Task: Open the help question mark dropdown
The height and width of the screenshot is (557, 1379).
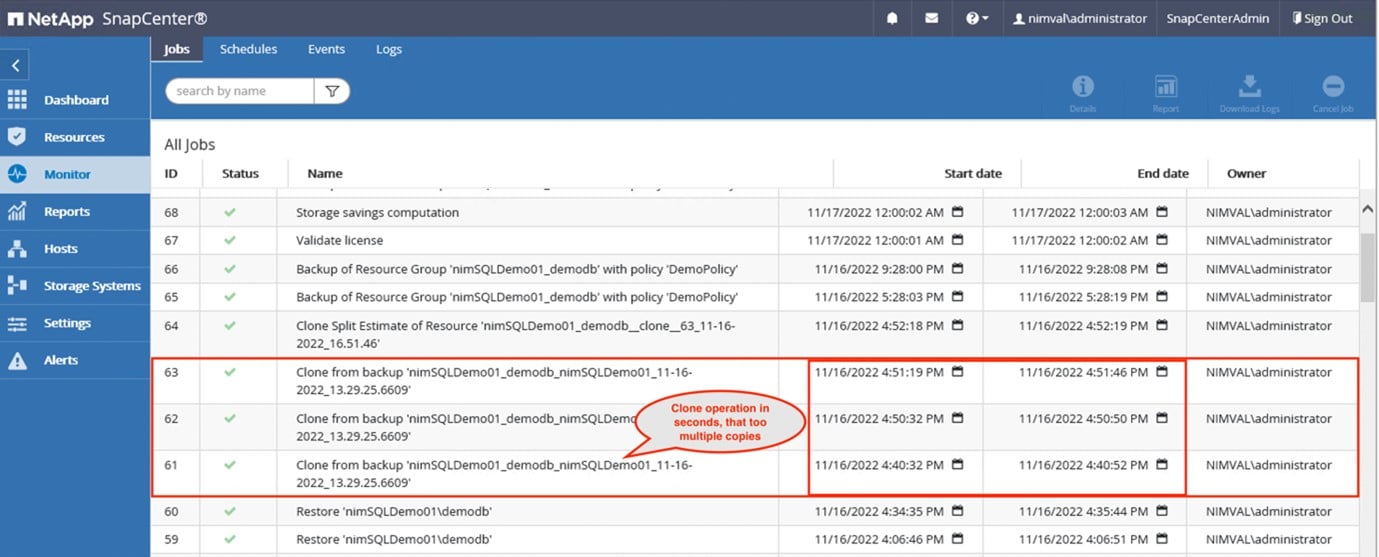Action: click(x=976, y=18)
